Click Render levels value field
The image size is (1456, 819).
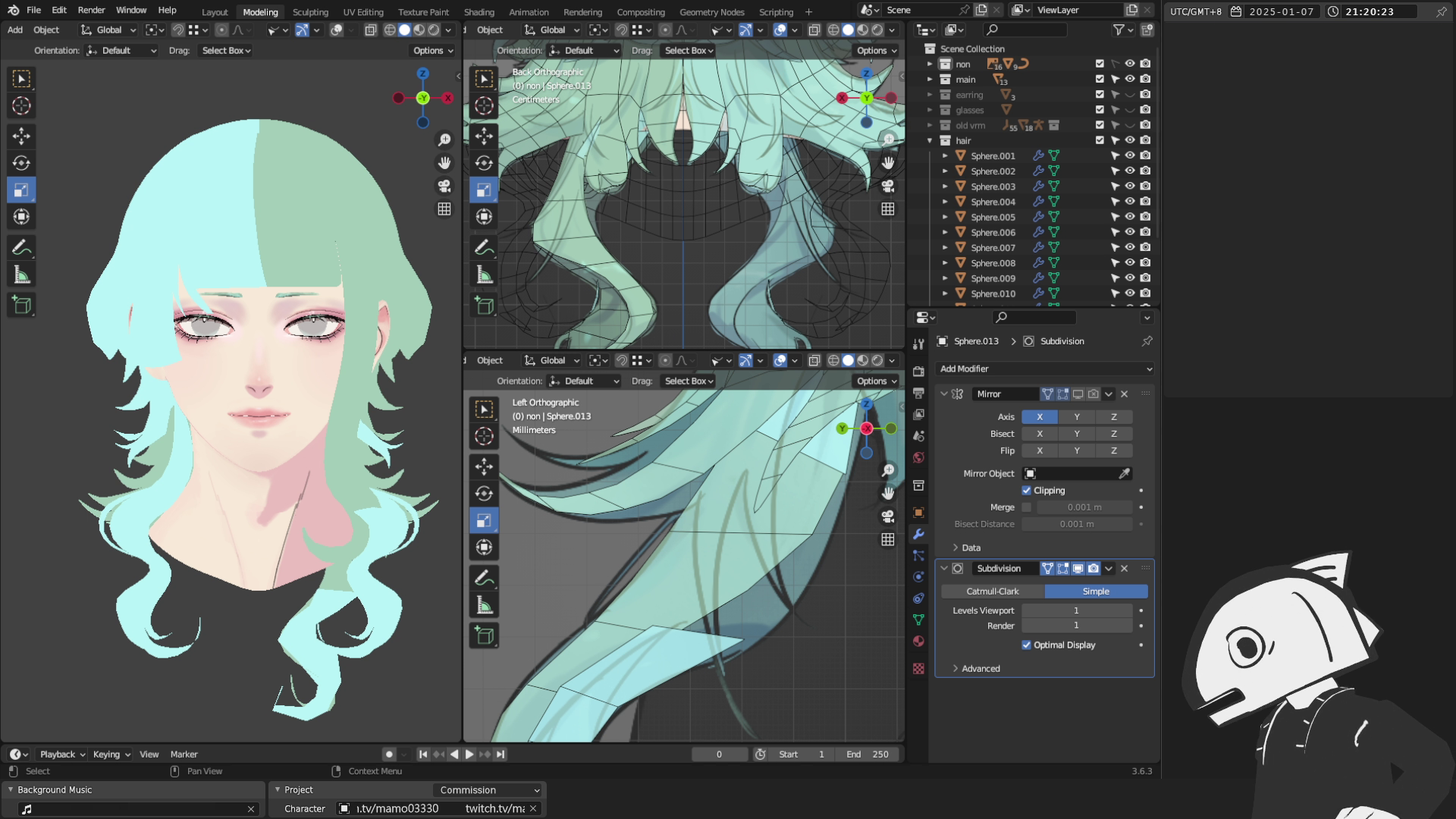click(1077, 626)
